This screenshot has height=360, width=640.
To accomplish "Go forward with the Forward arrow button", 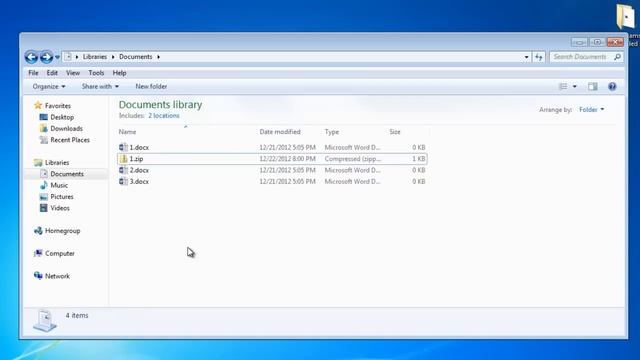I will 46,57.
